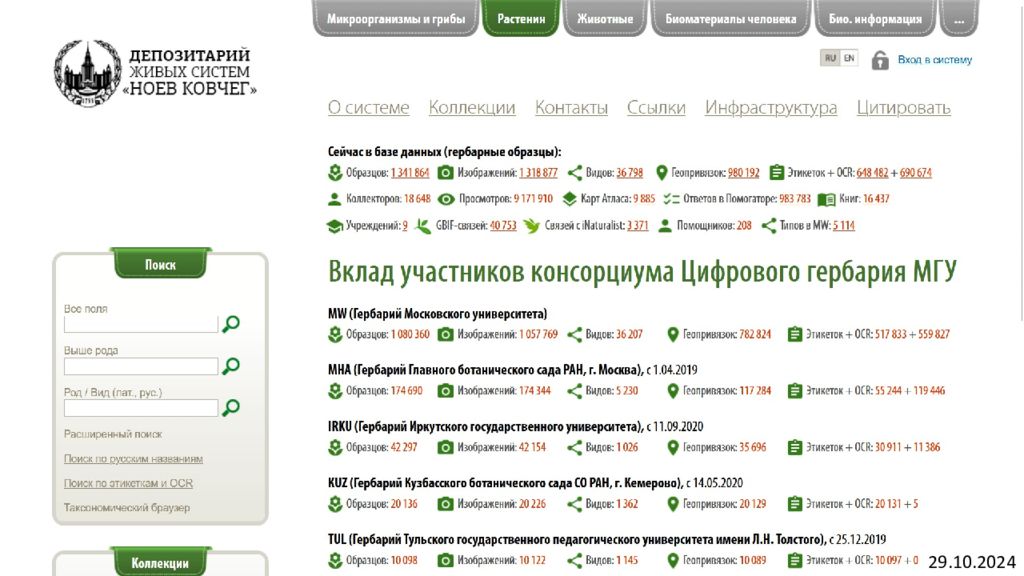This screenshot has height=576, width=1024.
Task: Click the checklist icon beside Ответов в Помогаторе
Action: (671, 199)
